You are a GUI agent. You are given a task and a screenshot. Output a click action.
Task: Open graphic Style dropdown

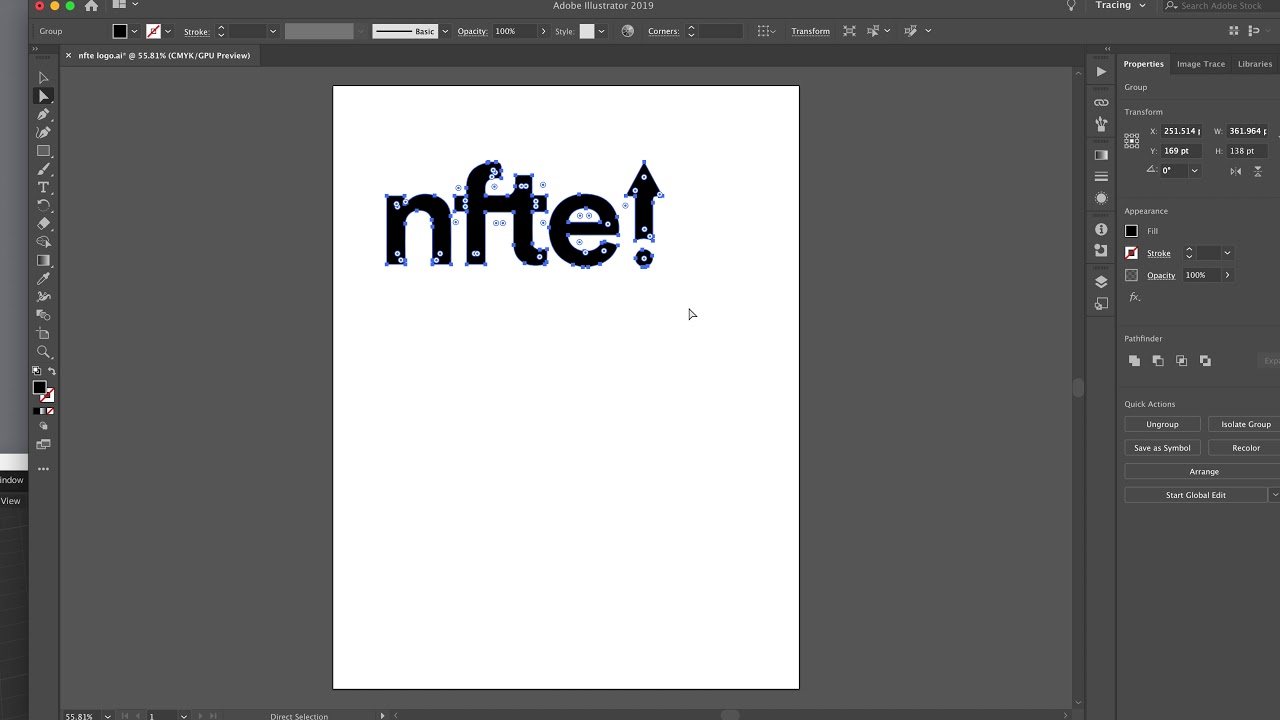[x=601, y=31]
